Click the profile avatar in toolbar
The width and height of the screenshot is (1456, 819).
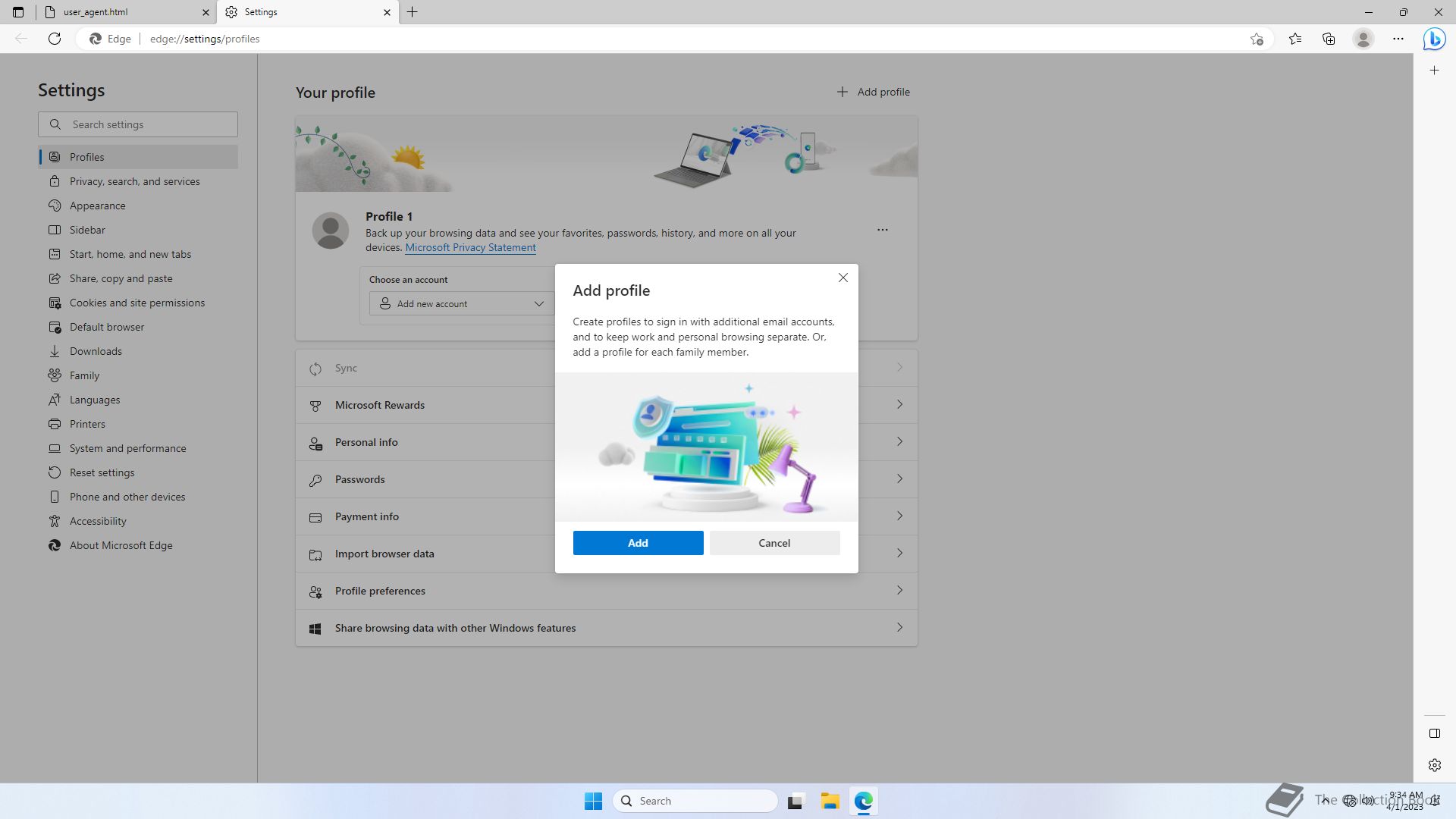click(x=1363, y=39)
